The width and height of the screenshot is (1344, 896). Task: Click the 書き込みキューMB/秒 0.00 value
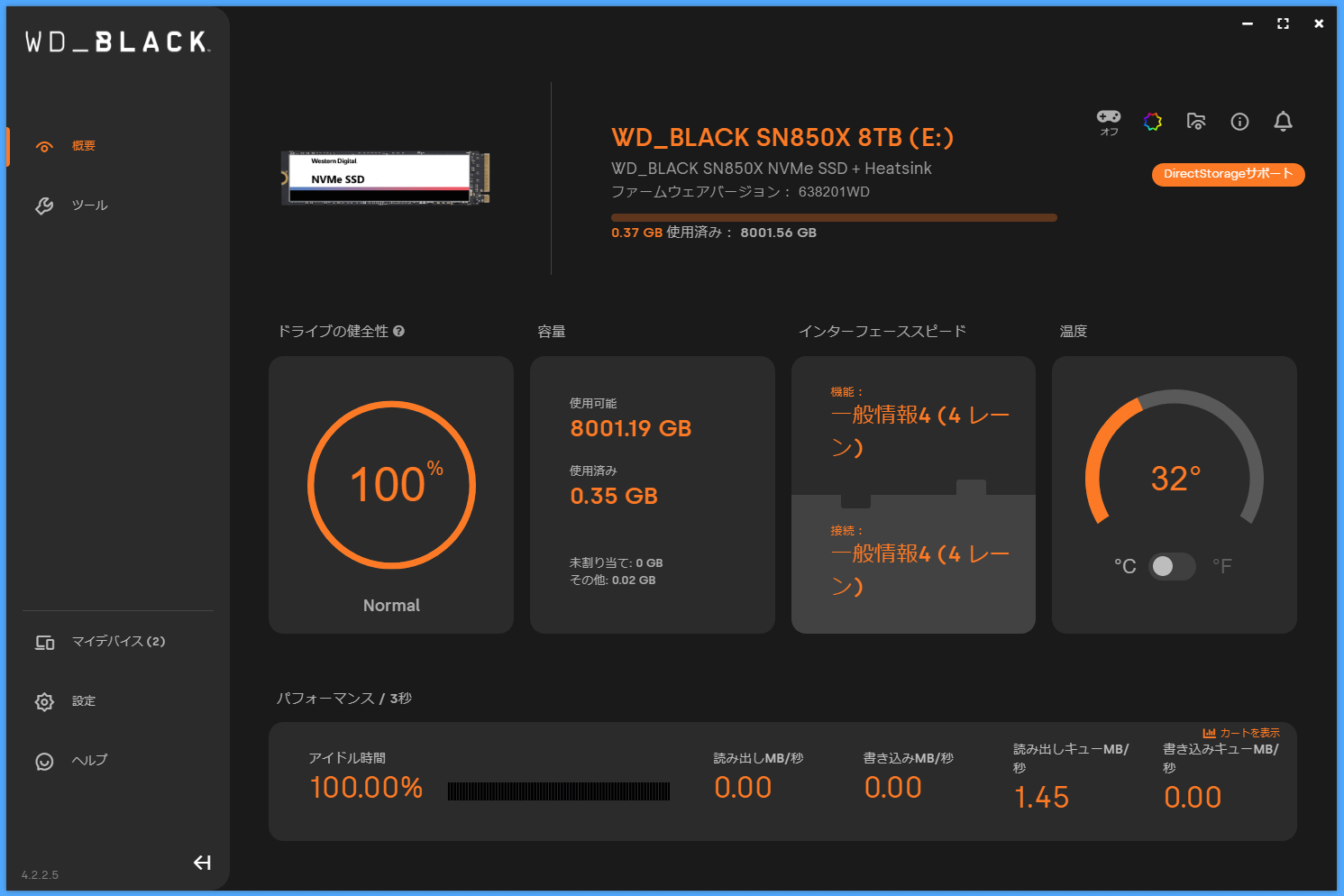click(1193, 798)
